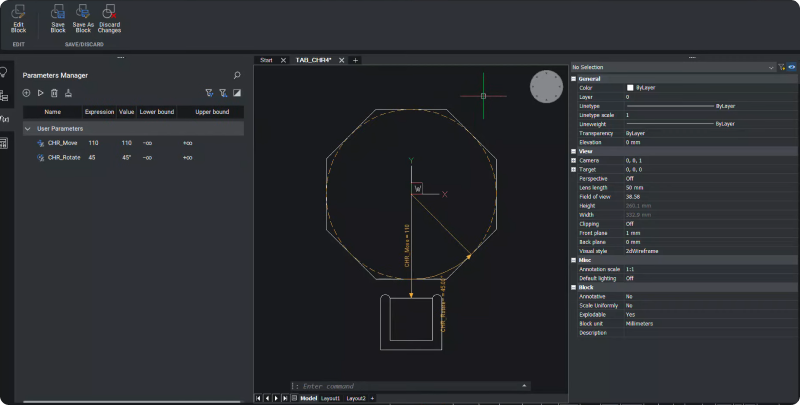Click the delete trash icon in Parameters Manager
The width and height of the screenshot is (800, 405).
(54, 93)
